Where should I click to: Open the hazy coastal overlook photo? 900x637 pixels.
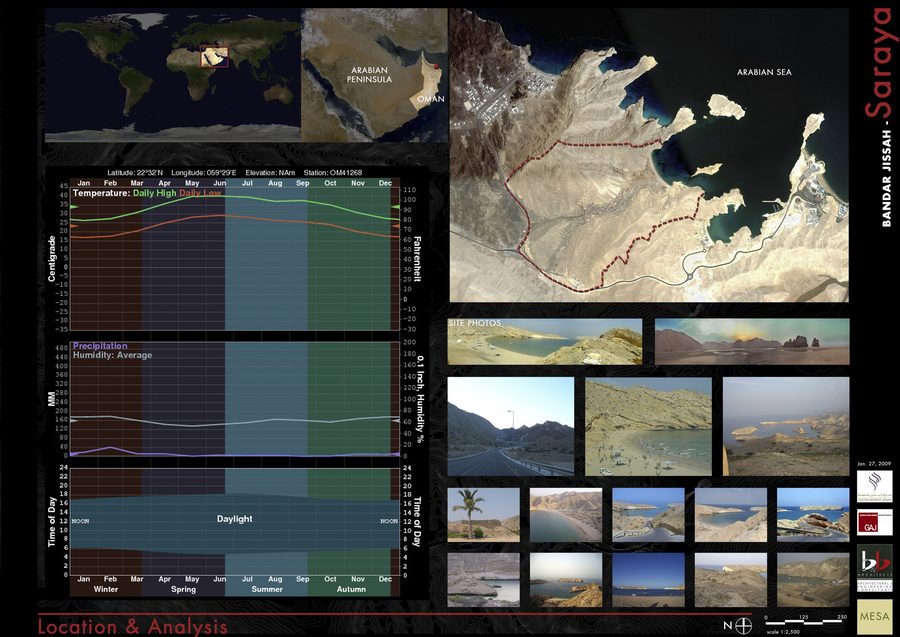coord(786,426)
